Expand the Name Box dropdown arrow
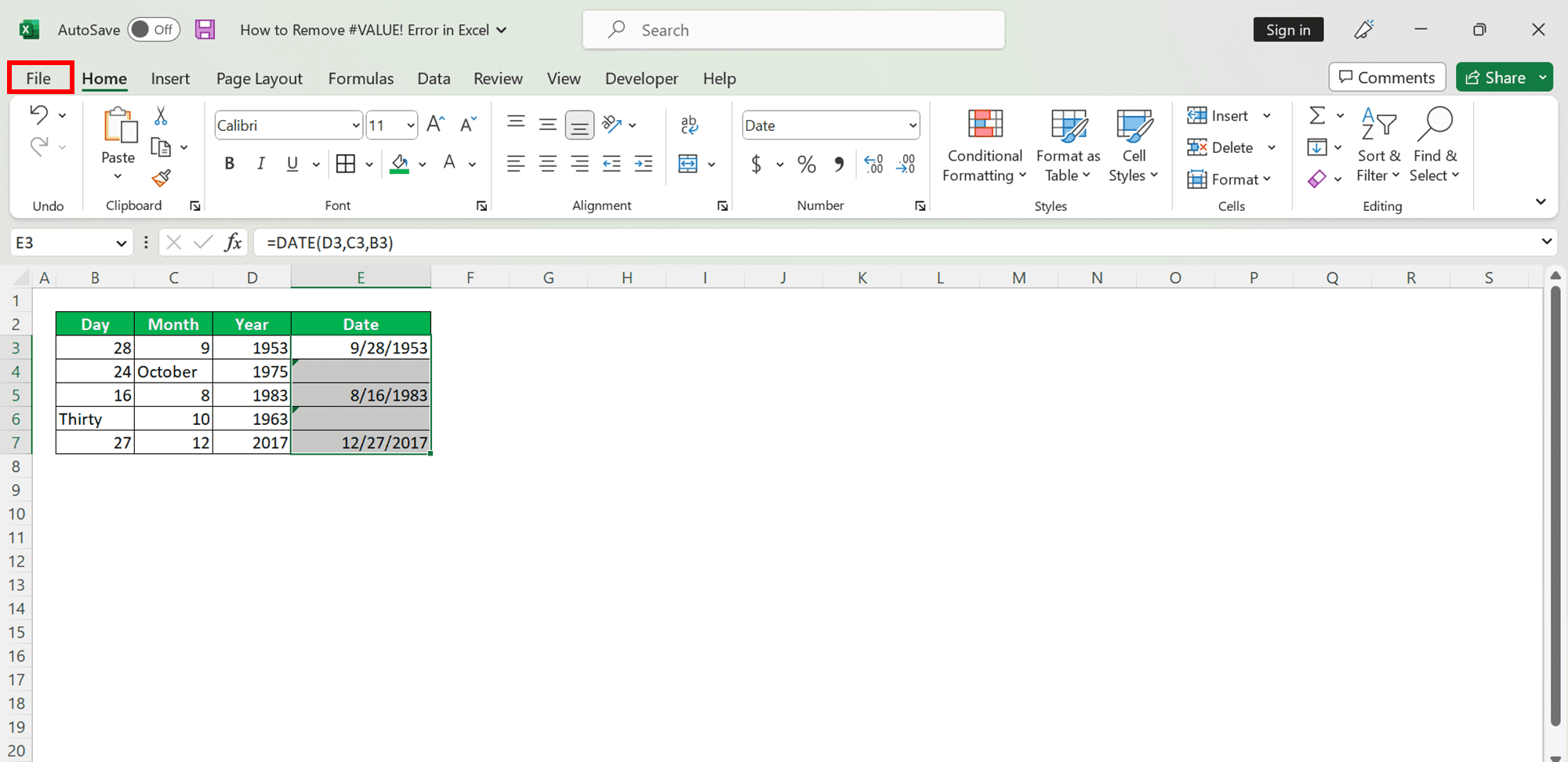Image resolution: width=1568 pixels, height=762 pixels. [x=121, y=243]
